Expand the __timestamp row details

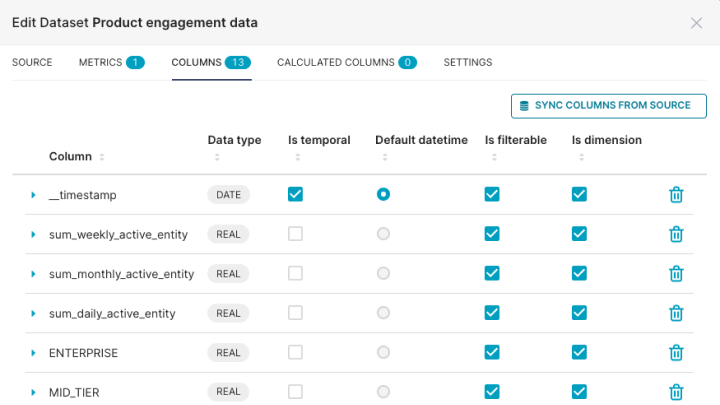pyautogui.click(x=33, y=195)
